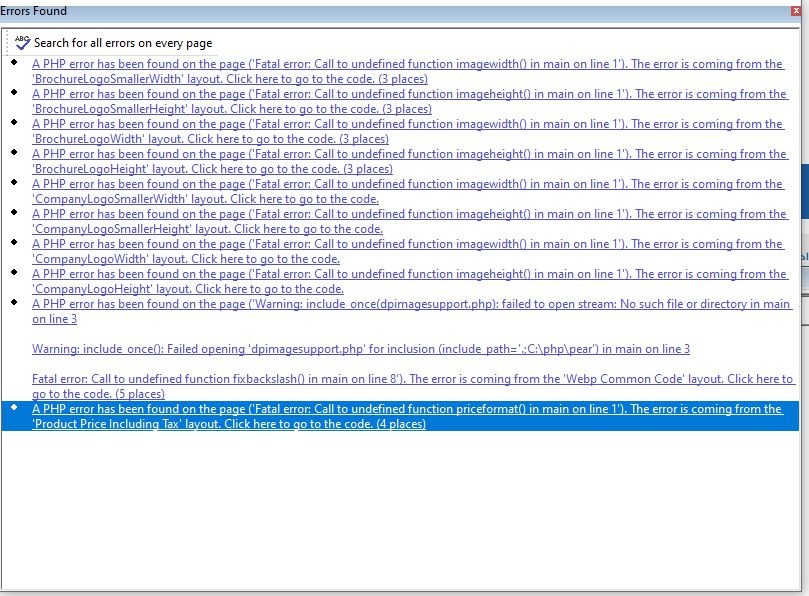This screenshot has height=596, width=809.
Task: Click the Errors Found title text
Action: (33, 11)
